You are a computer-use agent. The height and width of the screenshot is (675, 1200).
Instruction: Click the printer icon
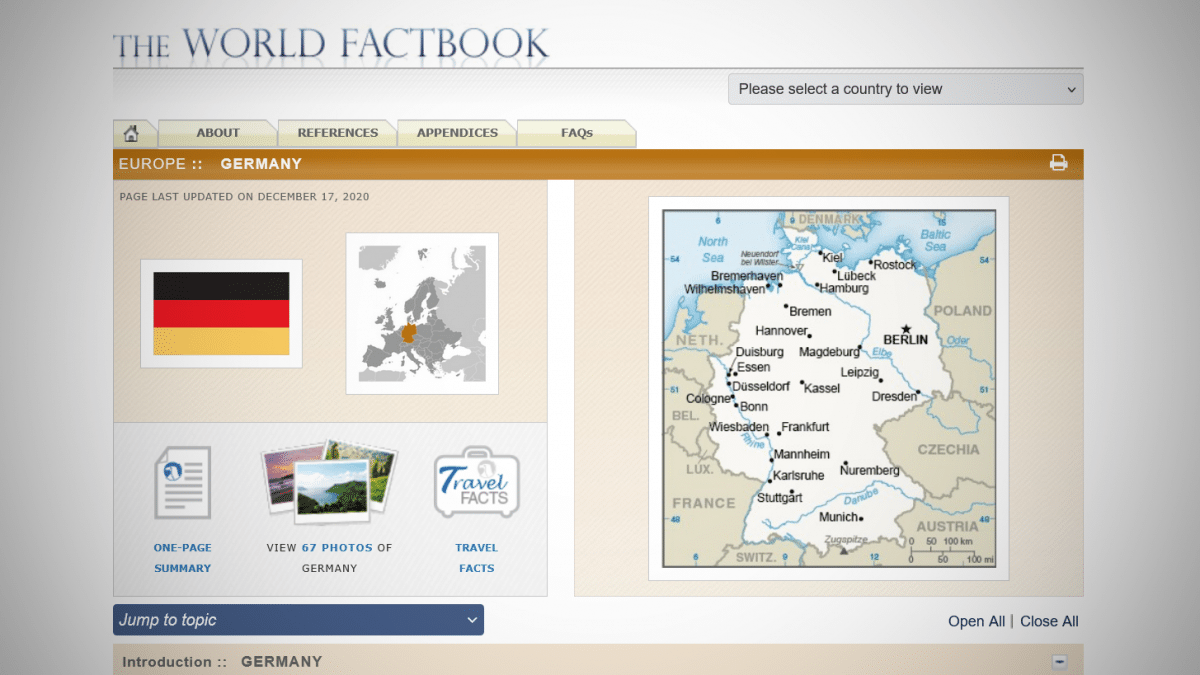1058,163
